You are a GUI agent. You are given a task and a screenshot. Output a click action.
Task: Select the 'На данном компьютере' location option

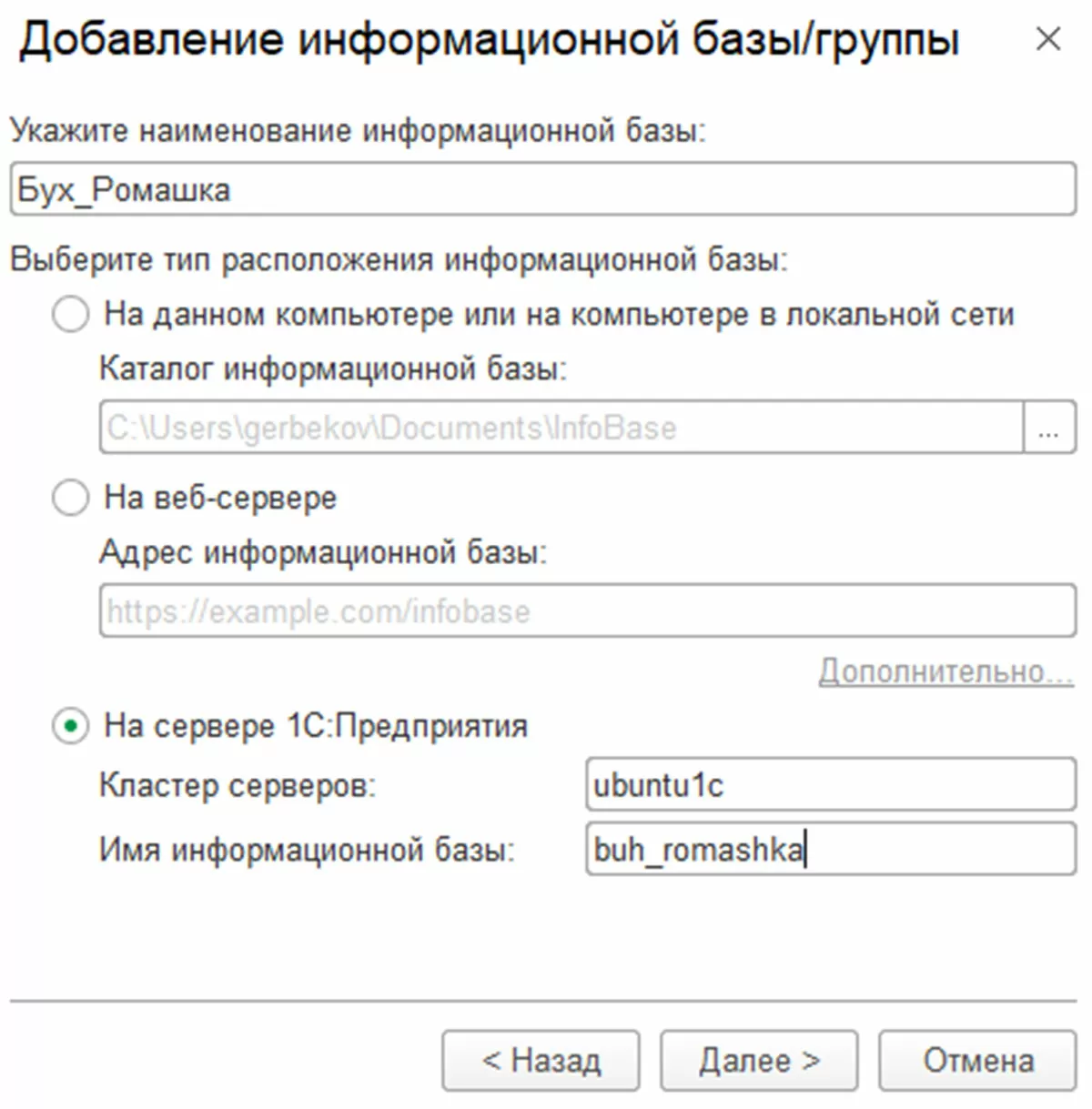point(71,315)
